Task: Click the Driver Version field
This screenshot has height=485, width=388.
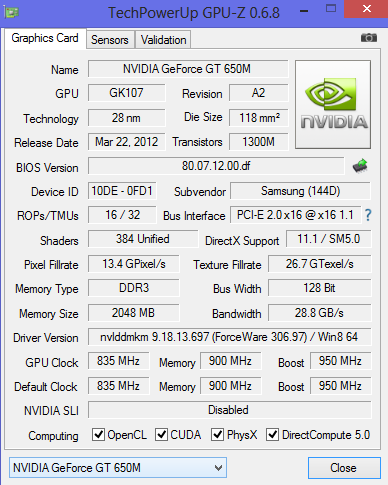Action: pos(229,337)
